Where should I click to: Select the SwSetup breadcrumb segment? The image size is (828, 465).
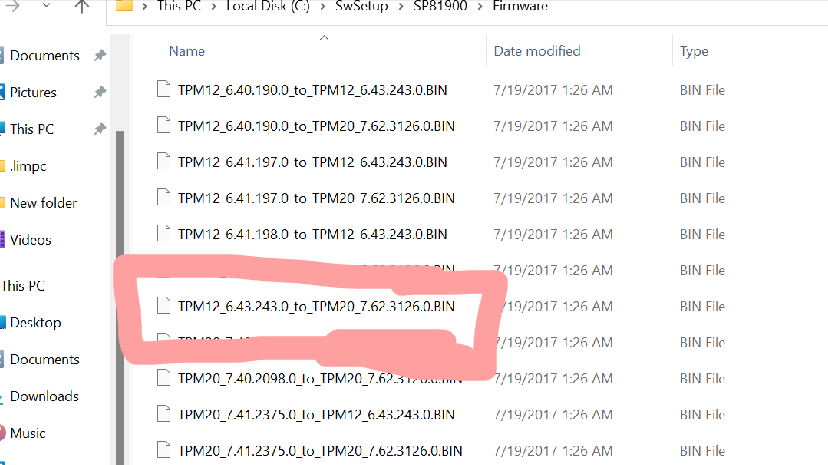coord(362,6)
